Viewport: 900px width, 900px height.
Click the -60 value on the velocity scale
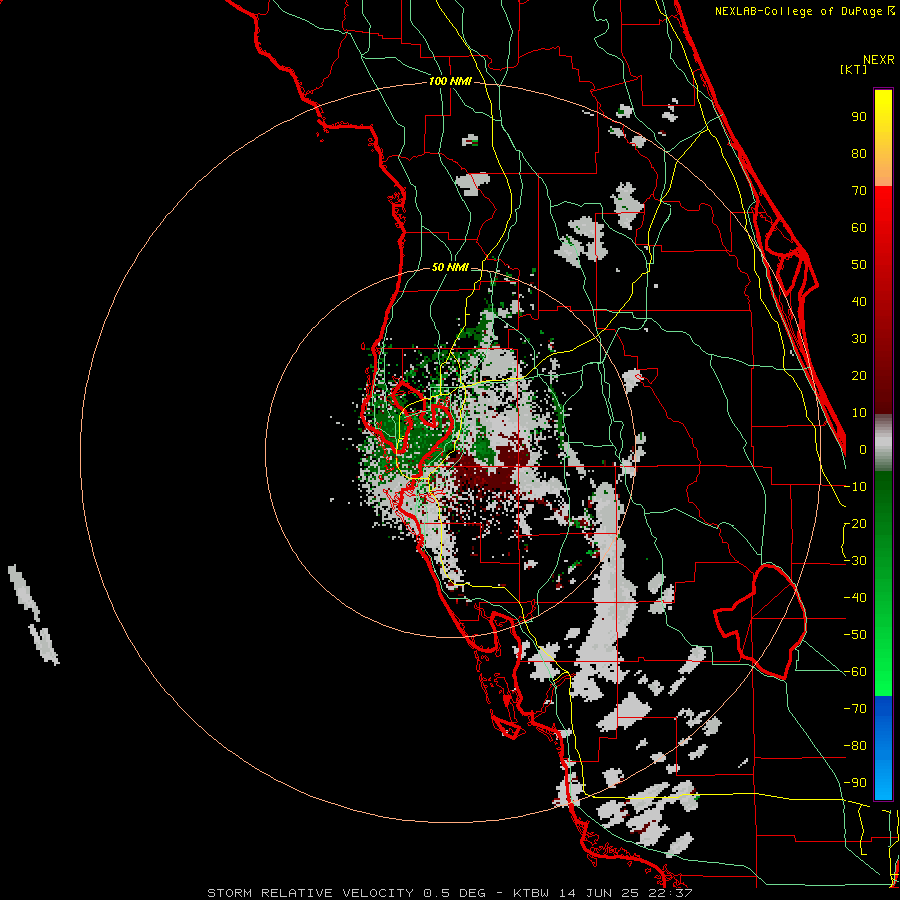(855, 672)
